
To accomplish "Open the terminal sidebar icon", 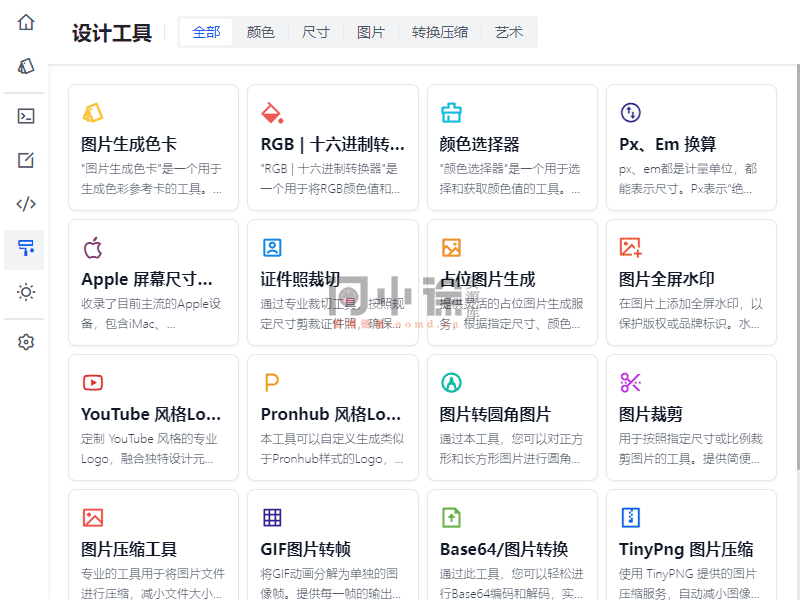I will (26, 116).
